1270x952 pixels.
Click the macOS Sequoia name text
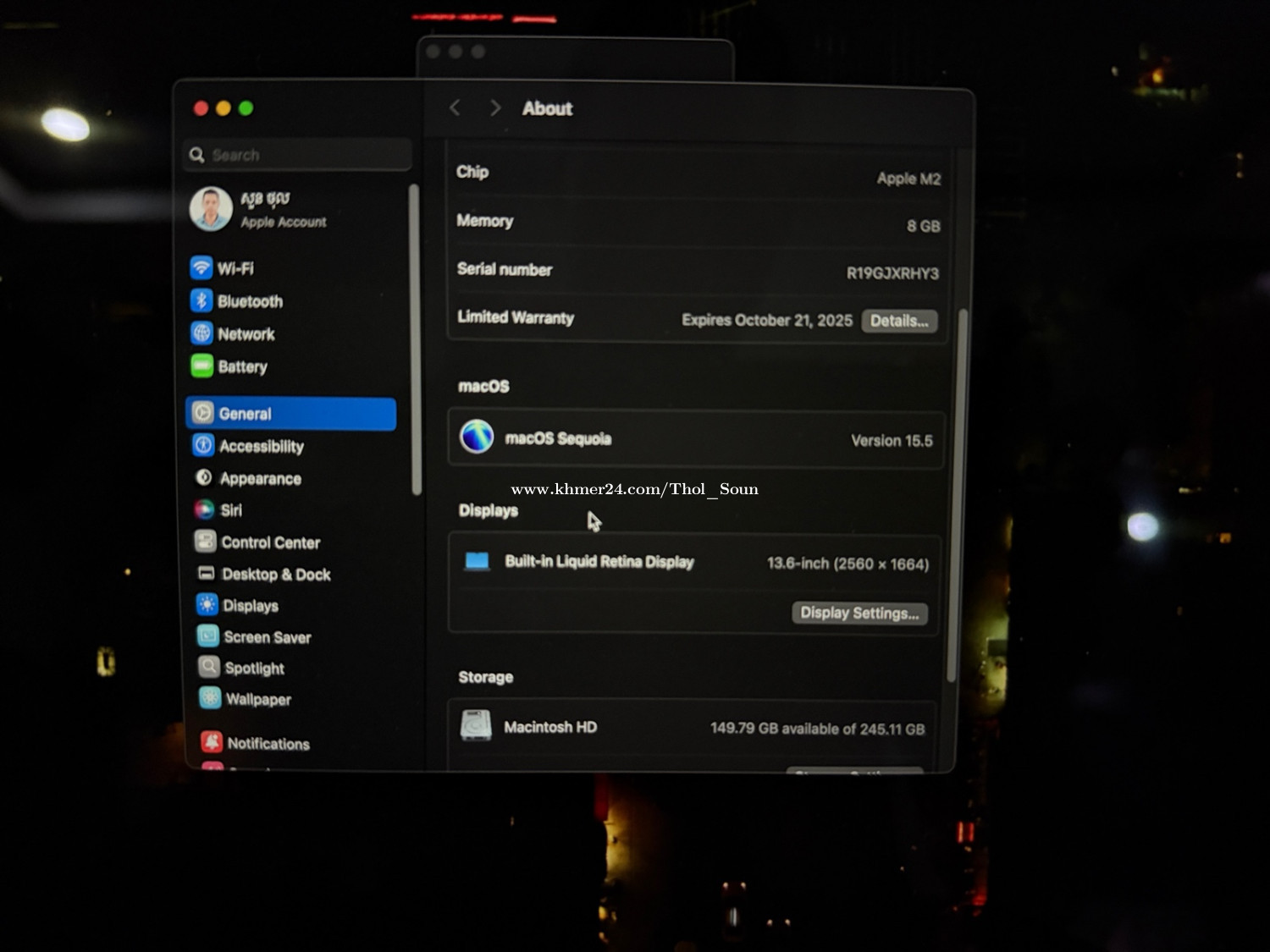coord(558,438)
